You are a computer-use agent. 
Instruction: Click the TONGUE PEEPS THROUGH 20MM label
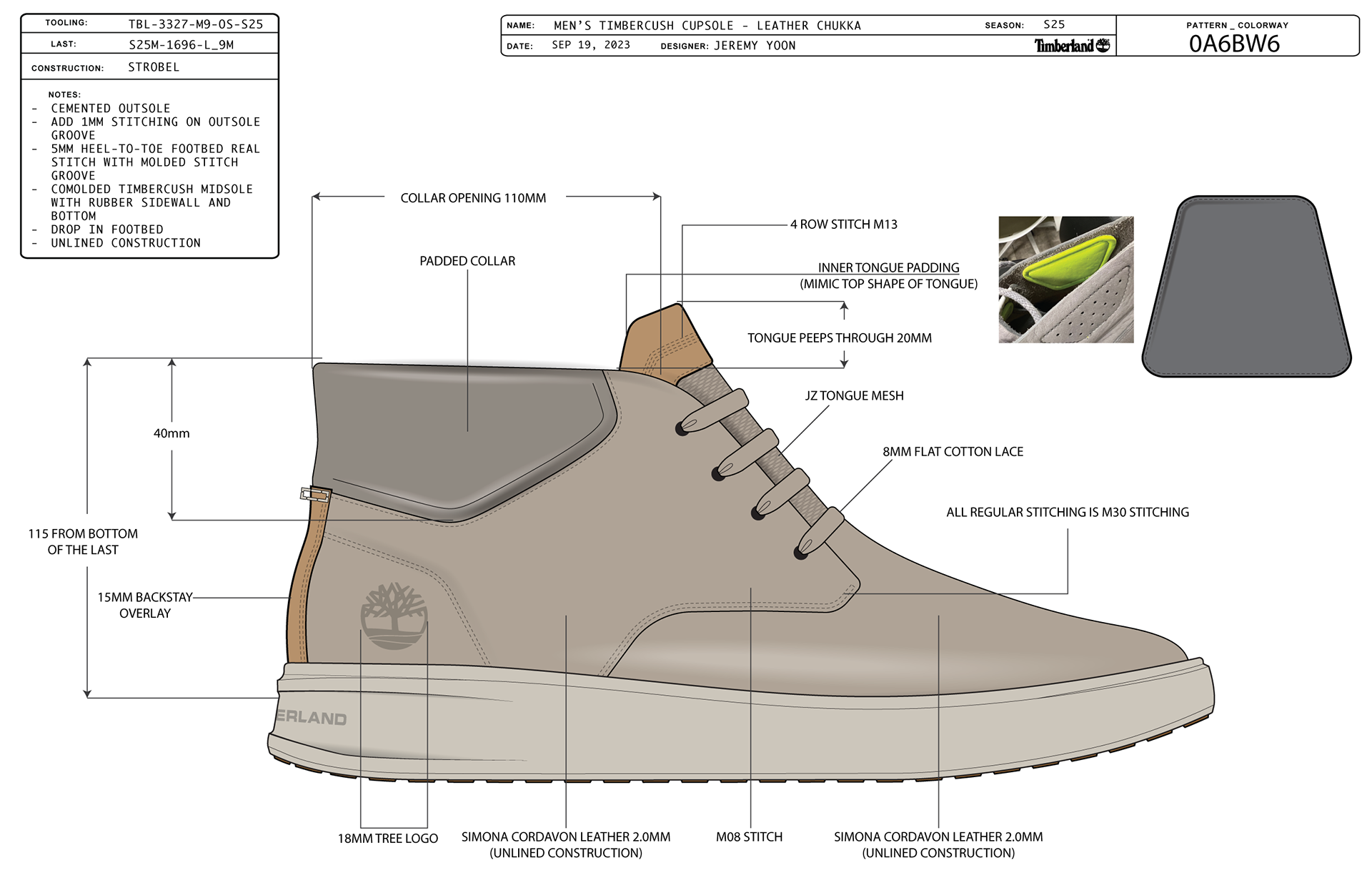pyautogui.click(x=840, y=338)
